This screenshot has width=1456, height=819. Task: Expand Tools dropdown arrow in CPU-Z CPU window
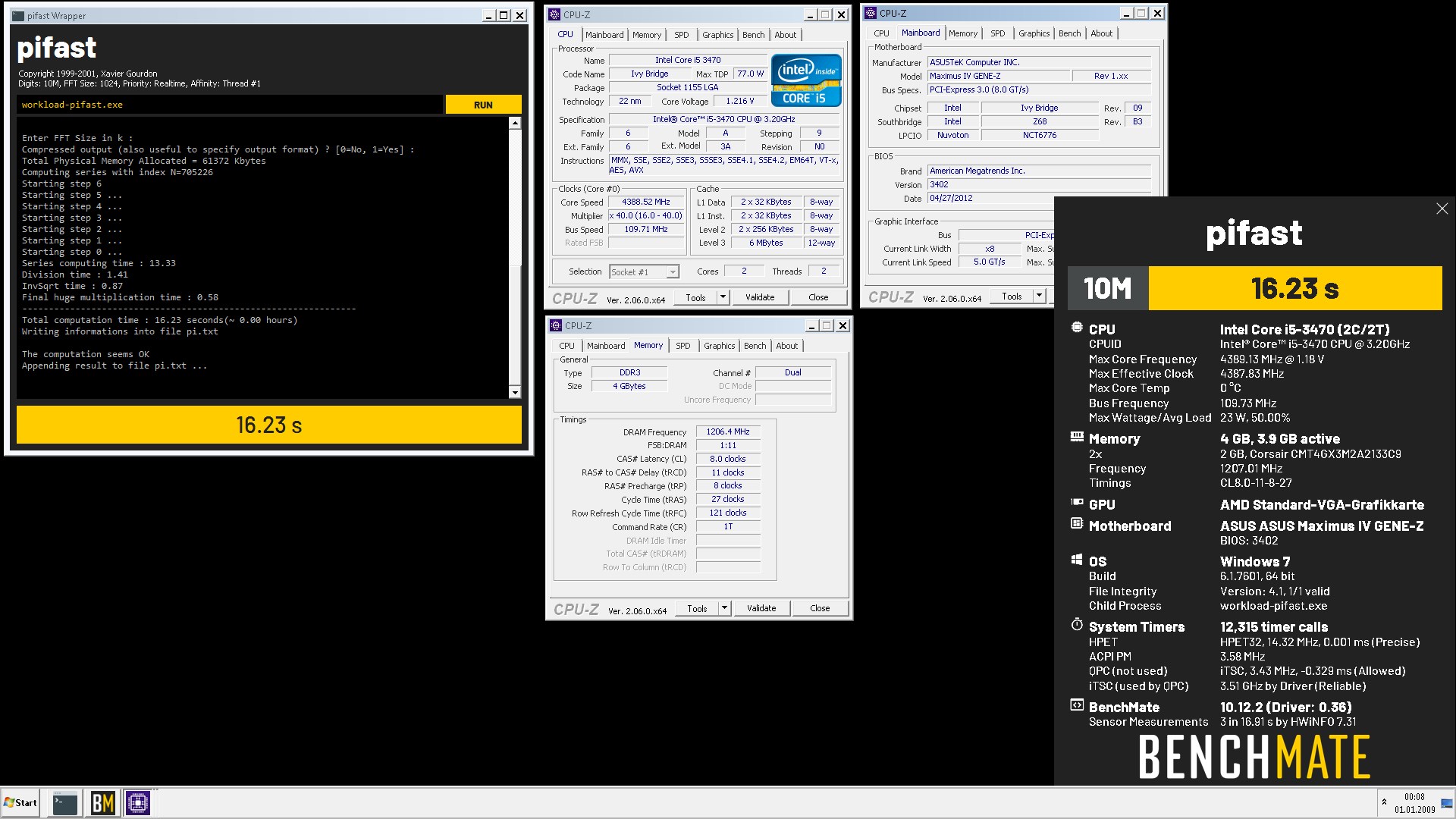(x=723, y=297)
